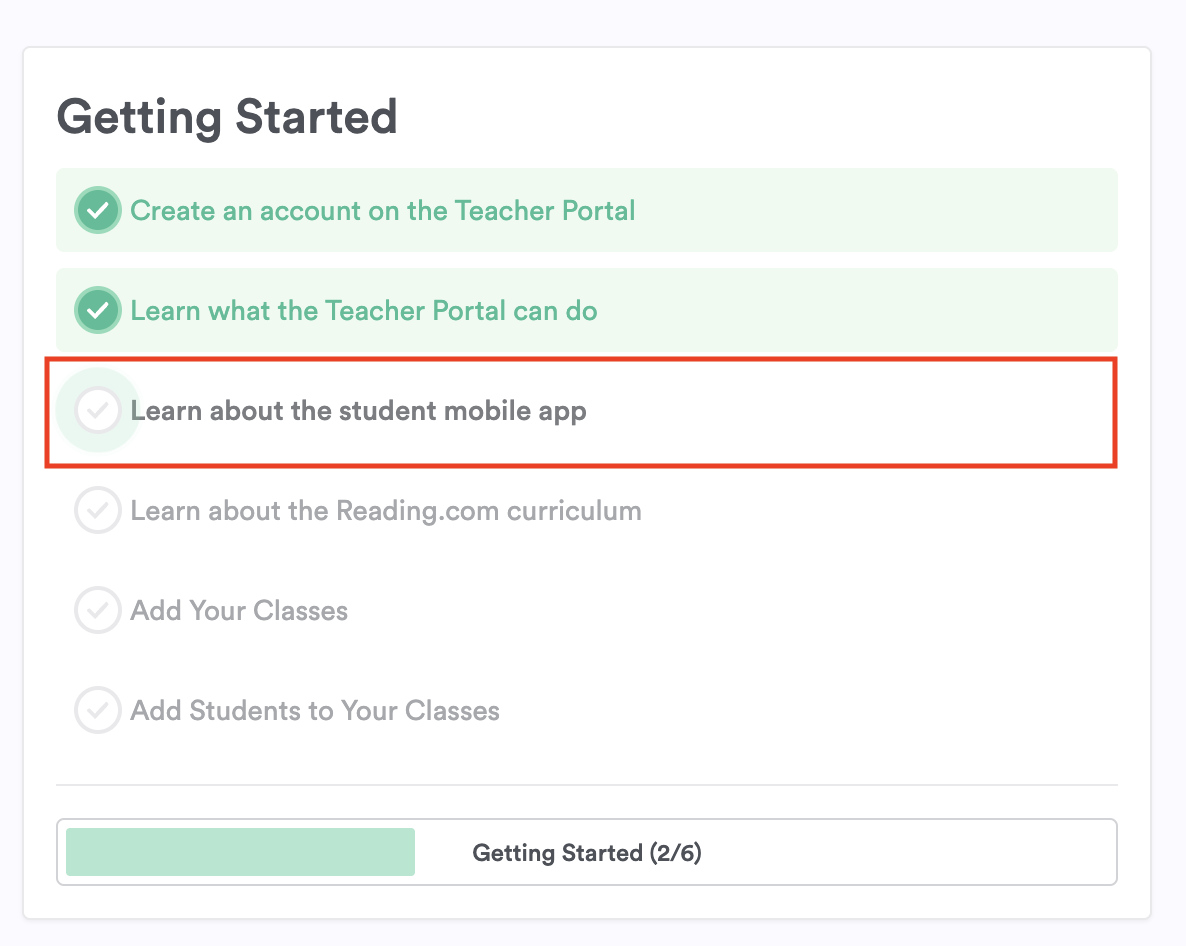This screenshot has height=946, width=1186.
Task: Click the unfilled right end of the progress bar
Action: [950, 852]
